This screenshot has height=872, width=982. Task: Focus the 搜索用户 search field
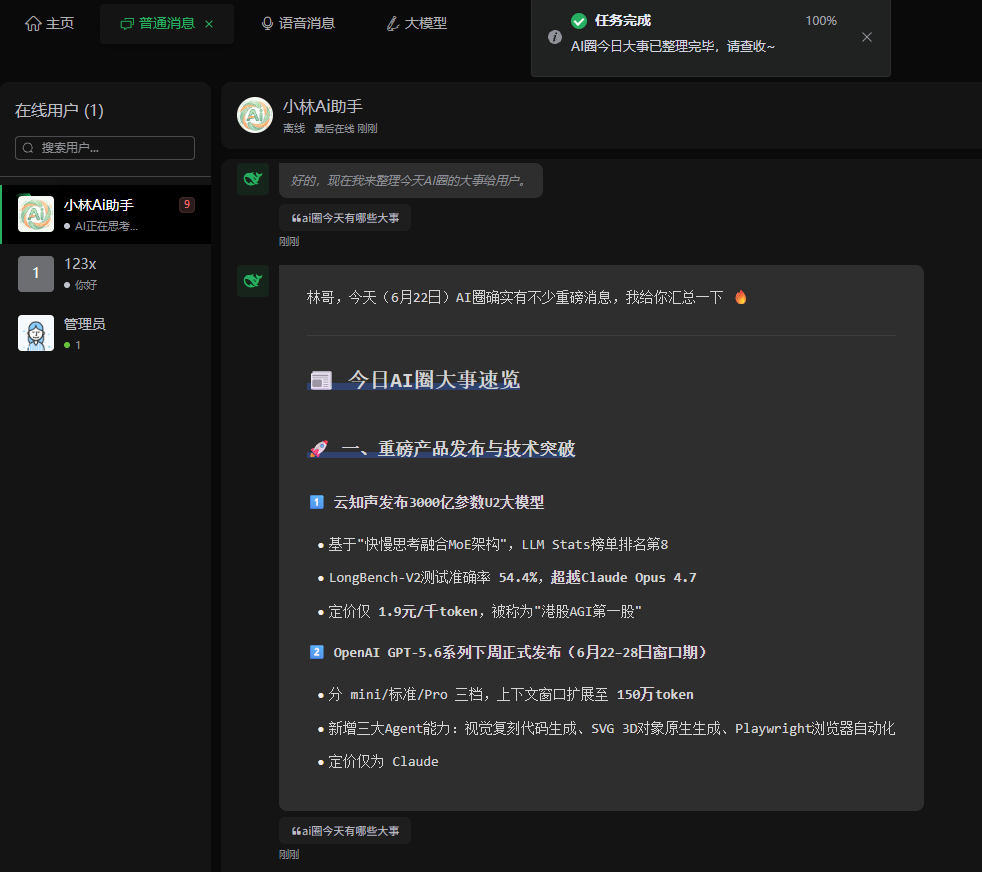pyautogui.click(x=105, y=148)
